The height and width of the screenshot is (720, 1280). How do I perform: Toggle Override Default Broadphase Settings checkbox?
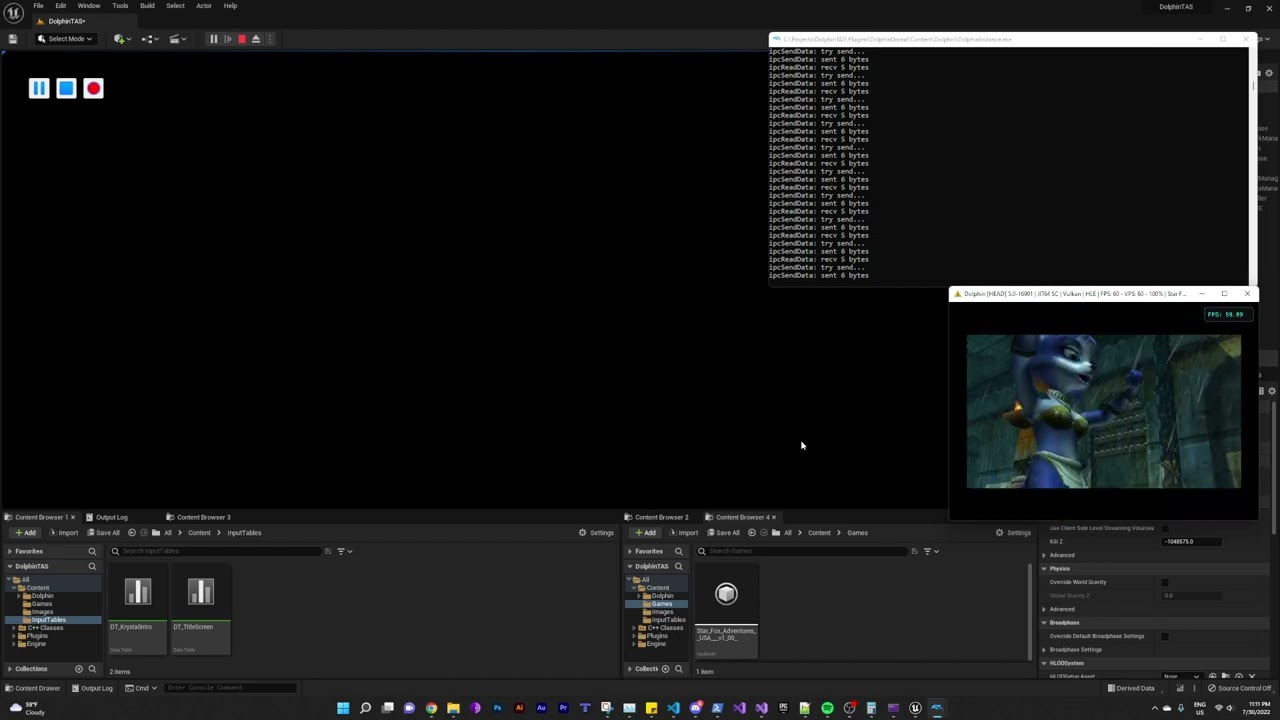coord(1164,636)
